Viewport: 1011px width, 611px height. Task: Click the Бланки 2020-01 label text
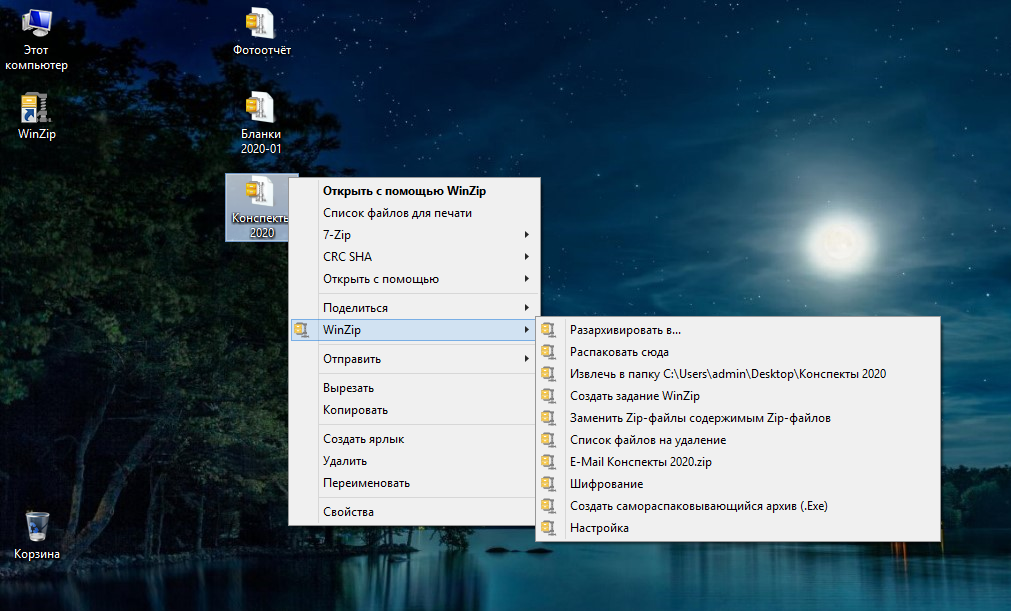pos(261,141)
